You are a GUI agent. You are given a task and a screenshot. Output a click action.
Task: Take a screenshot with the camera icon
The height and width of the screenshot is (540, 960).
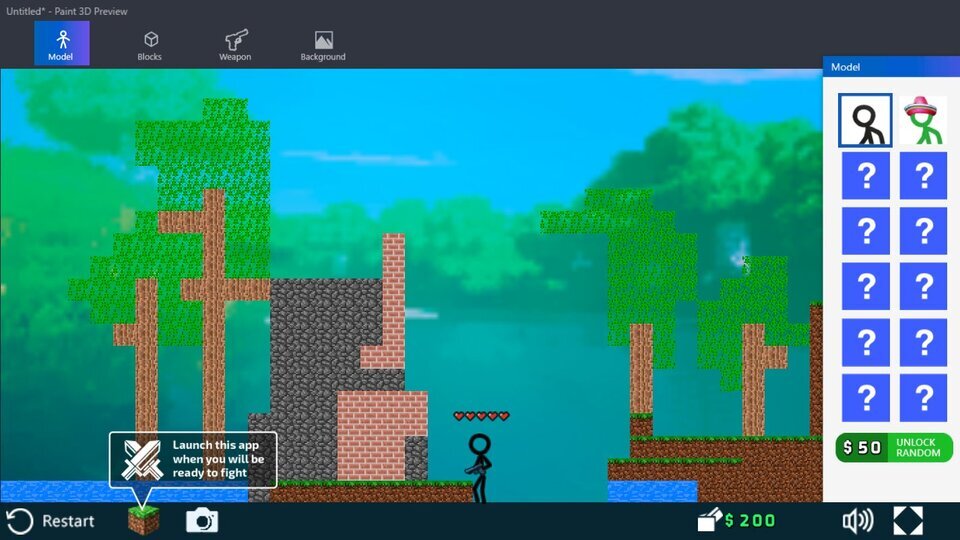(x=202, y=520)
